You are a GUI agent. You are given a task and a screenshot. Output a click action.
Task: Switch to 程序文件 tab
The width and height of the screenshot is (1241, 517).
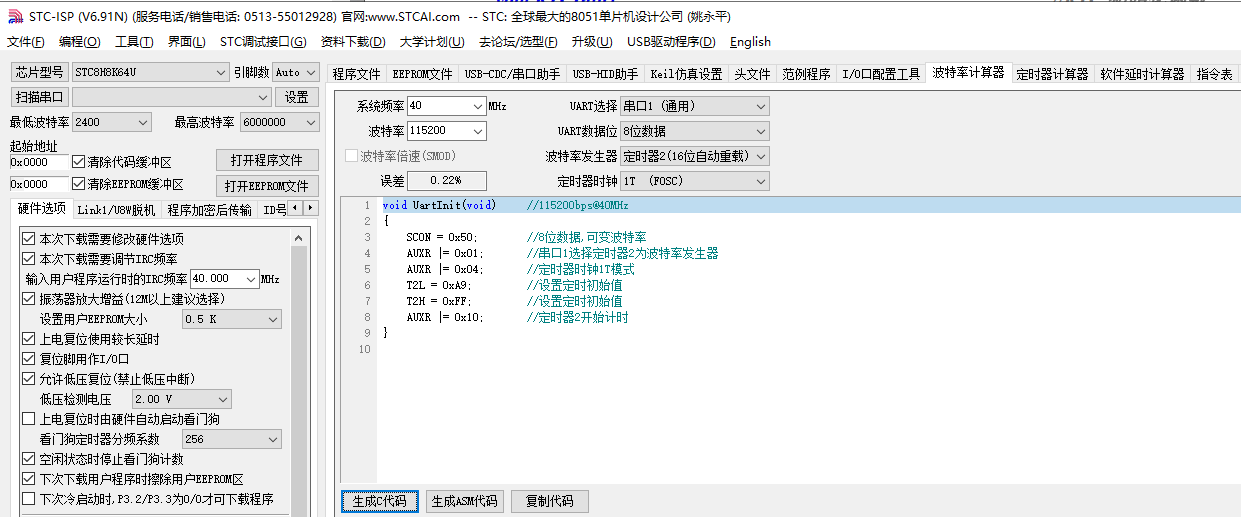357,74
